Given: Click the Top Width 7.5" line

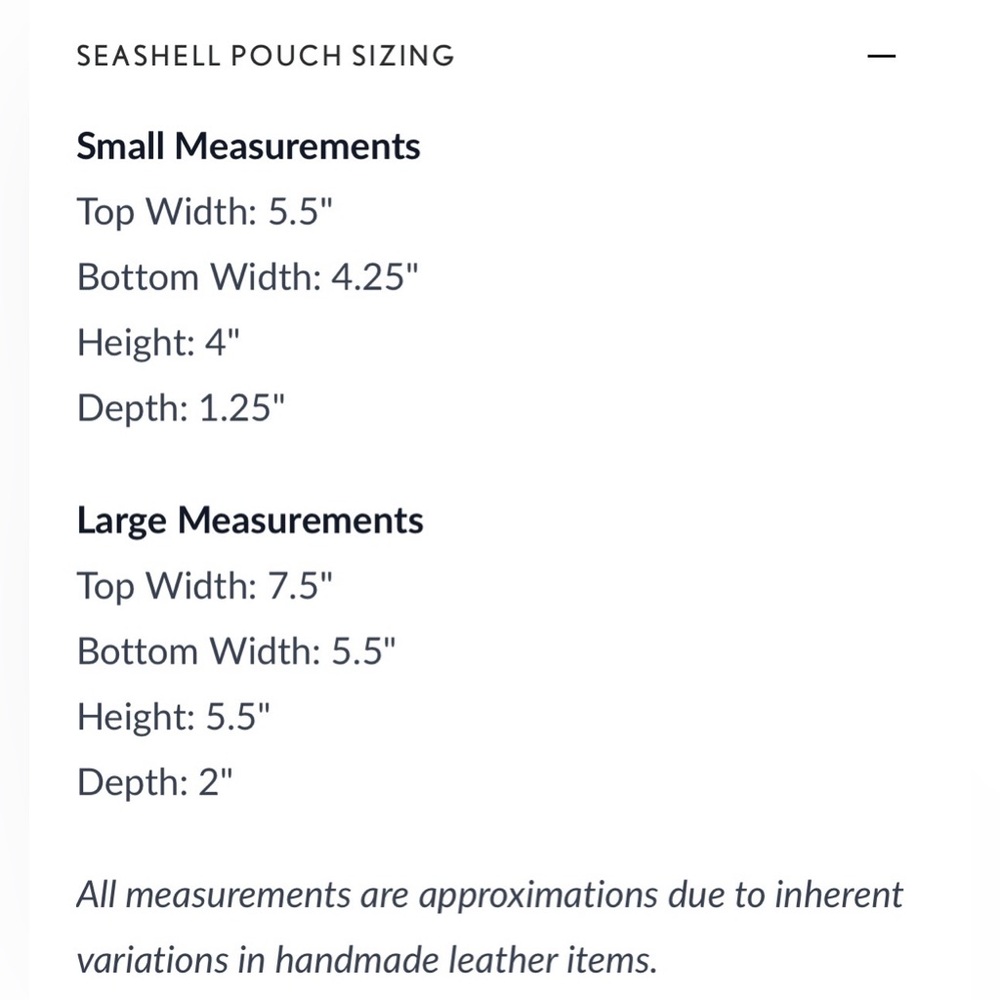Looking at the screenshot, I should pyautogui.click(x=205, y=586).
